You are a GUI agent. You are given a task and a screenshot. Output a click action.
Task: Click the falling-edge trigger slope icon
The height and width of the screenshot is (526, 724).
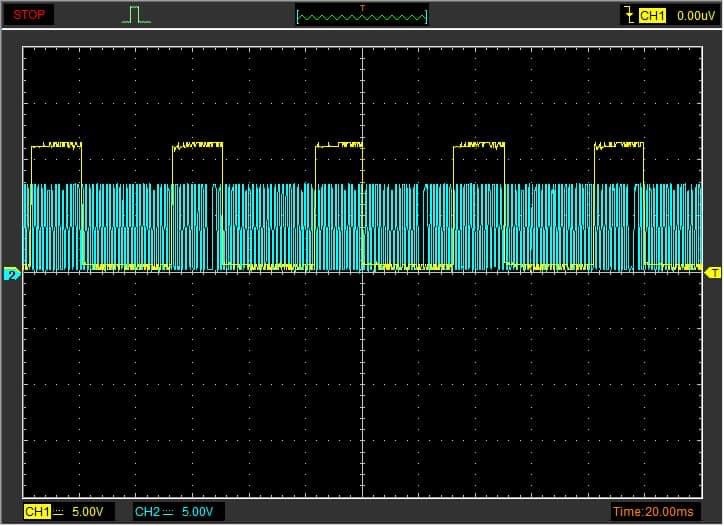tap(629, 15)
